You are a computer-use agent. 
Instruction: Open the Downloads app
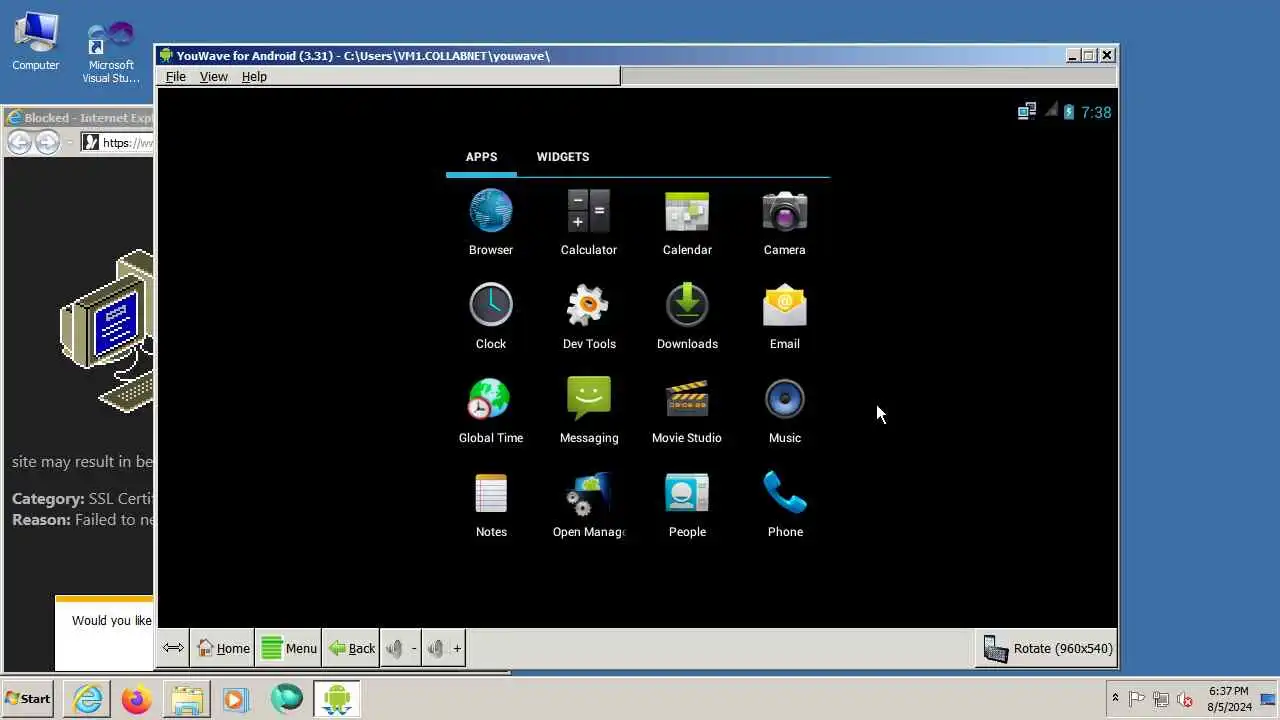click(x=687, y=316)
